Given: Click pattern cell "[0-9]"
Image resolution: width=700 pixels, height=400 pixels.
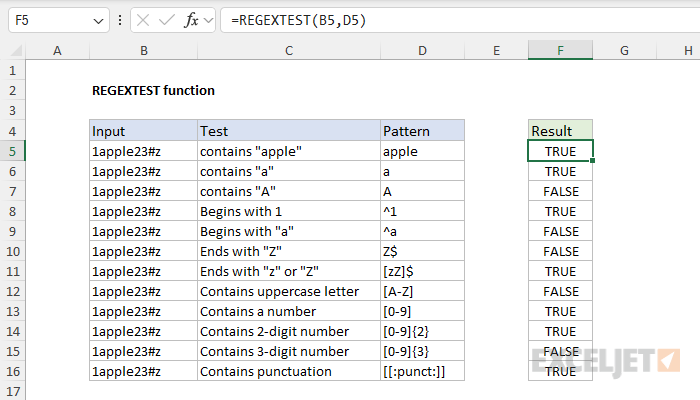Looking at the screenshot, I should click(422, 311).
